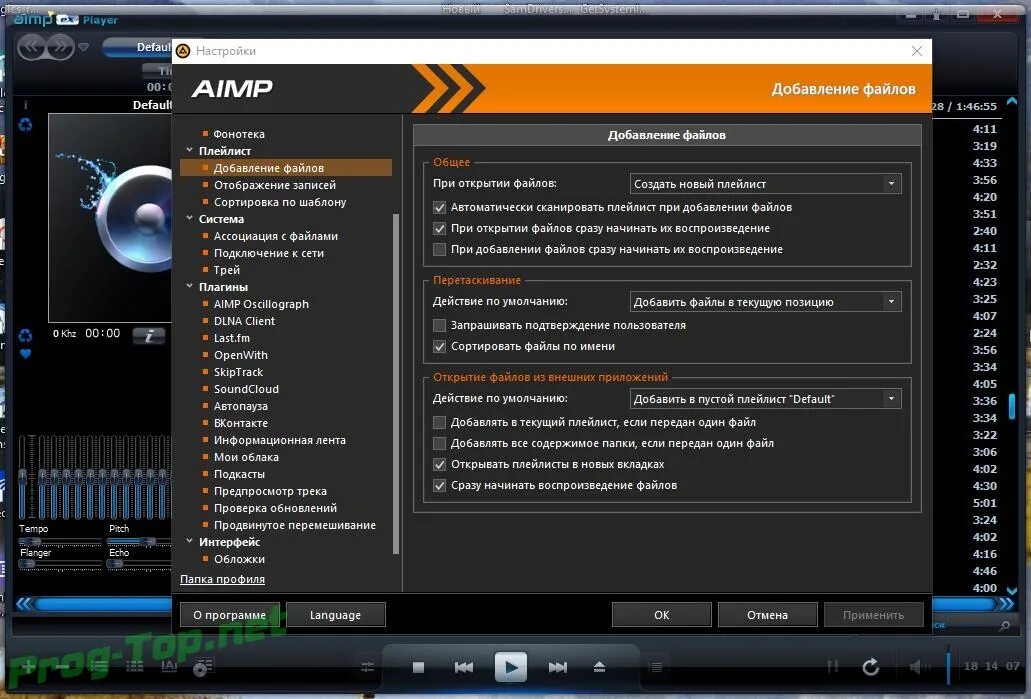Collapse the Система tree section
Image resolution: width=1031 pixels, height=699 pixels.
point(189,218)
